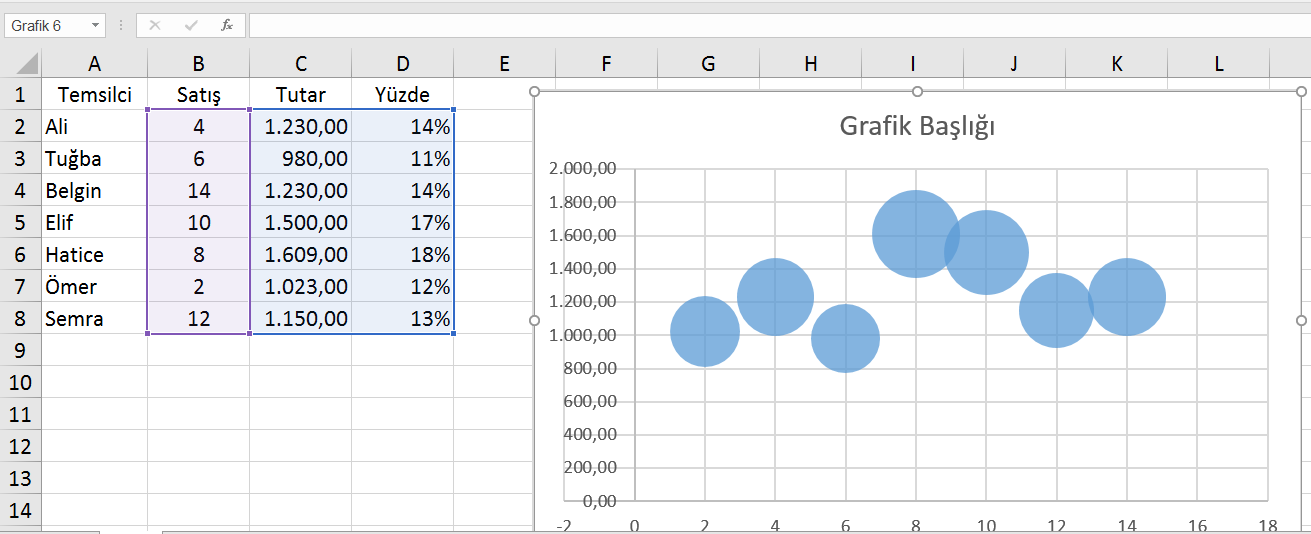Viewport: 1311px width, 534px height.
Task: Click the Name Box showing Grafik 6
Action: tap(45, 25)
